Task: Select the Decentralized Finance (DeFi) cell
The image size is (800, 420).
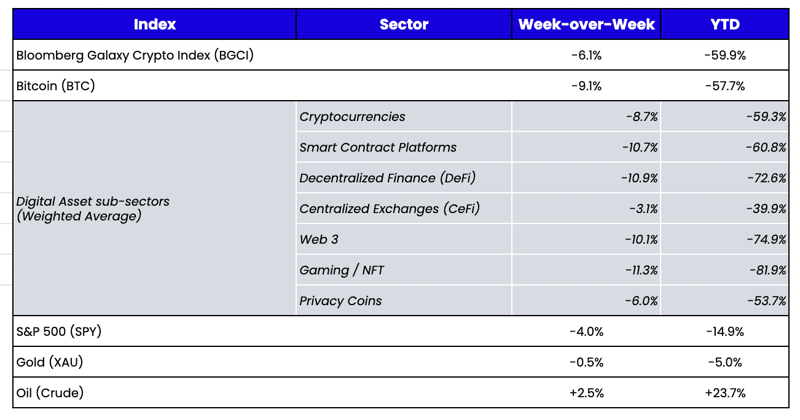Action: pyautogui.click(x=387, y=178)
